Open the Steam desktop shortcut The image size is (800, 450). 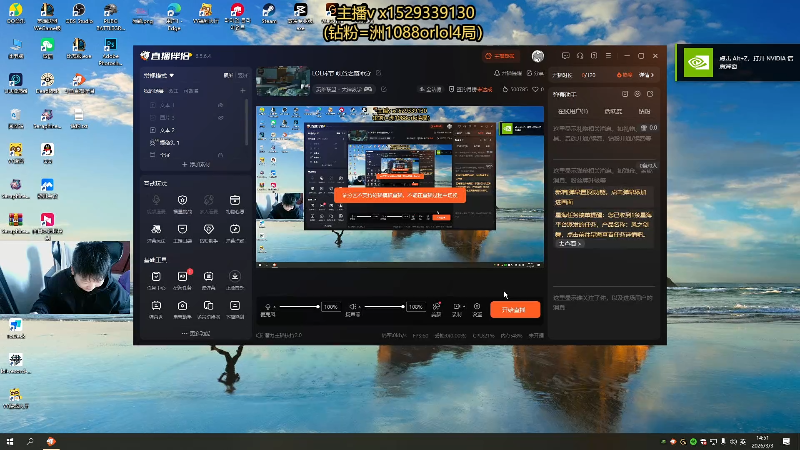click(268, 14)
